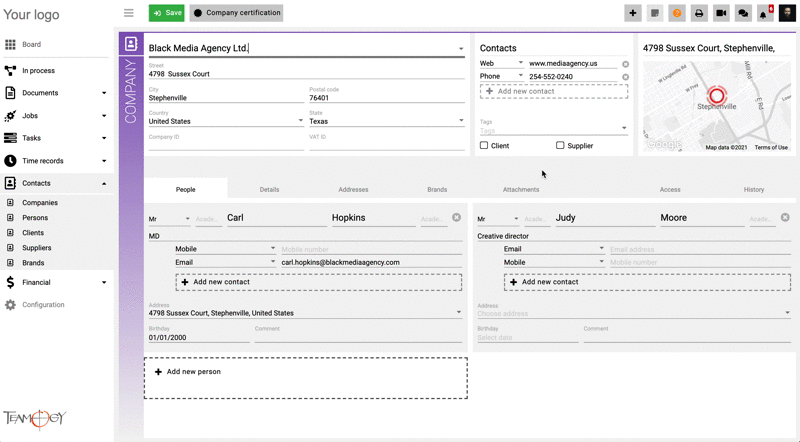Image resolution: width=800 pixels, height=442 pixels.
Task: Open the notes icon in top toolbar
Action: [x=655, y=13]
